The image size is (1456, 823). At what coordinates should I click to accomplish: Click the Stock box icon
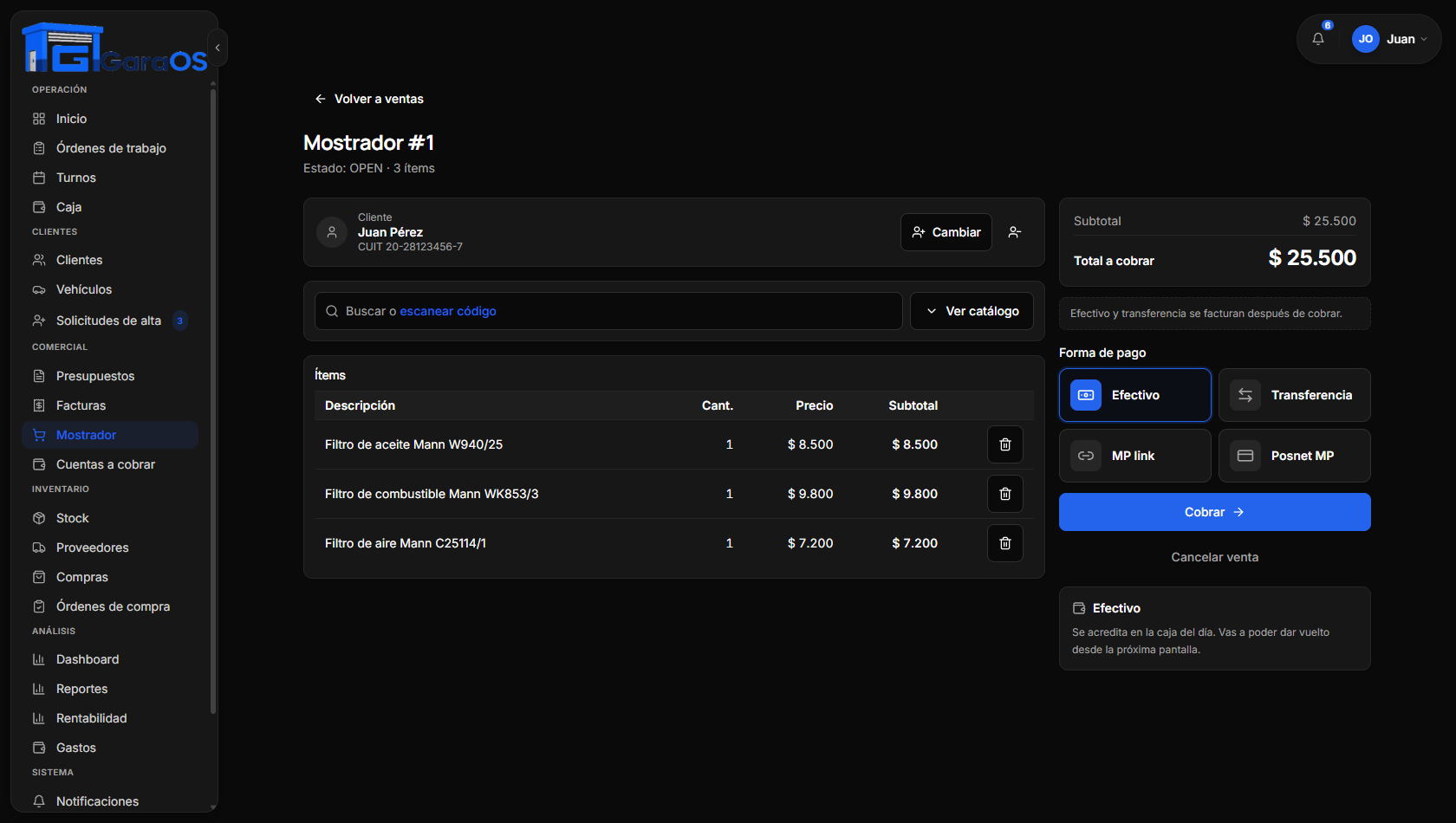pyautogui.click(x=39, y=518)
